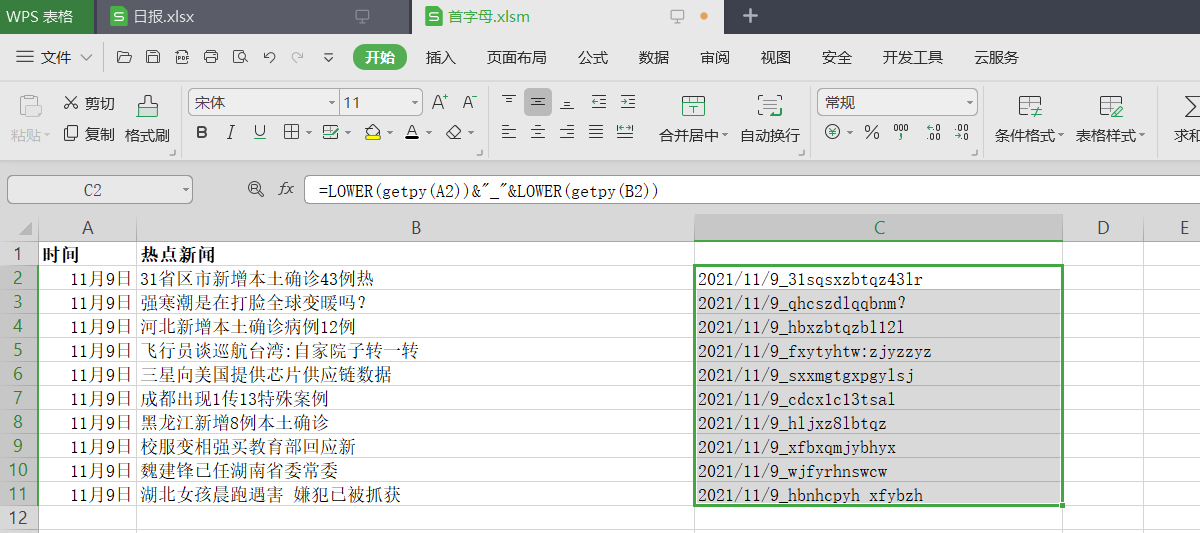Viewport: 1200px width, 533px height.
Task: Decrease font size with A-
Action: pos(469,102)
